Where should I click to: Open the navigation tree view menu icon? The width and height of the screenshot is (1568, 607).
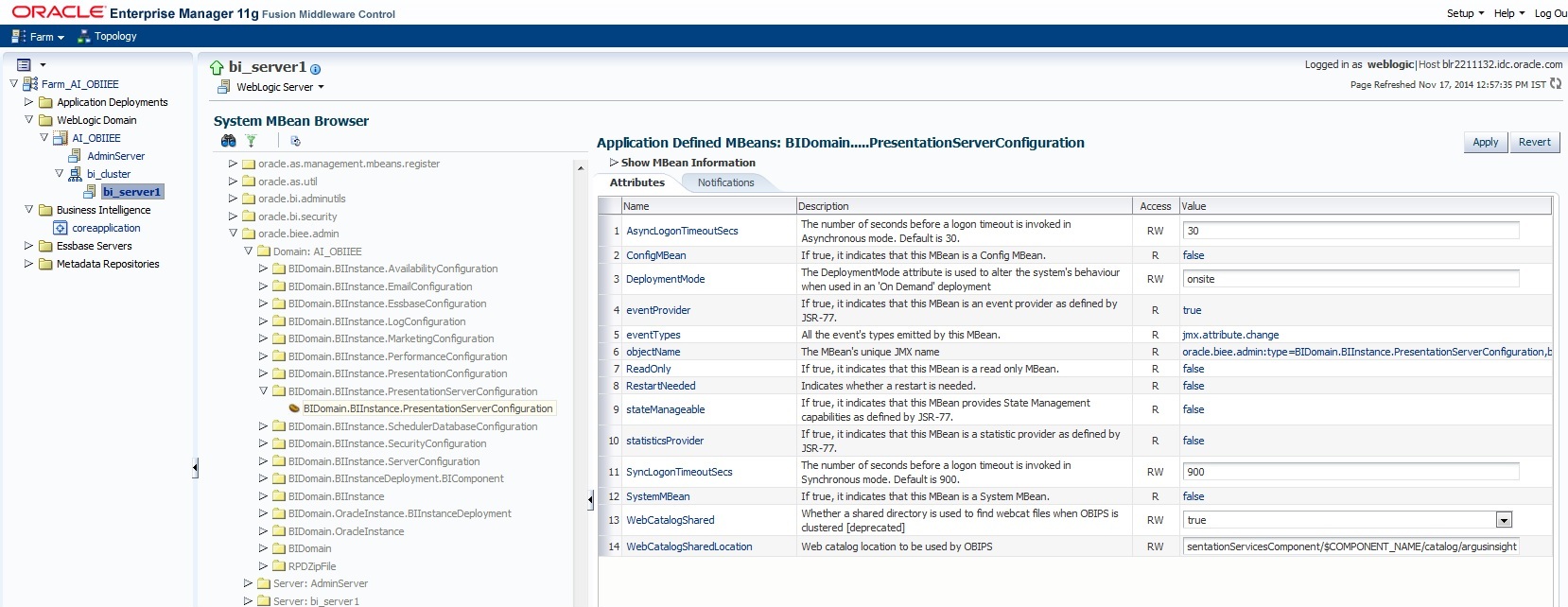tap(25, 65)
